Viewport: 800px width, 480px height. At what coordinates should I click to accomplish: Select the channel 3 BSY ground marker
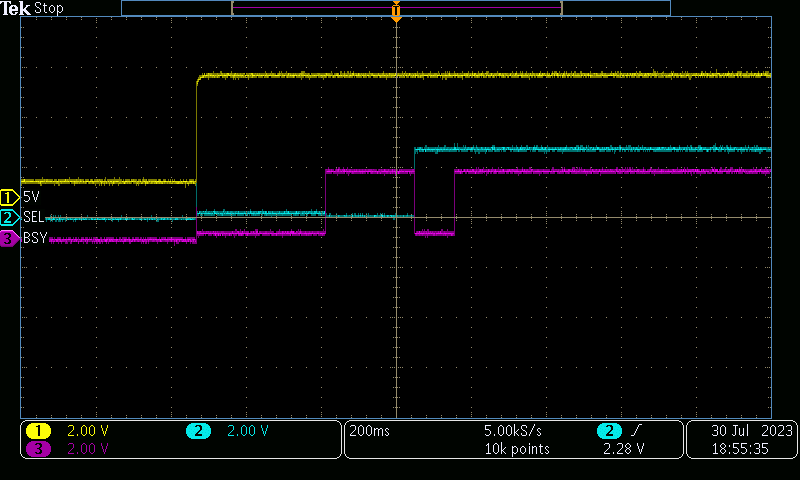(x=10, y=238)
